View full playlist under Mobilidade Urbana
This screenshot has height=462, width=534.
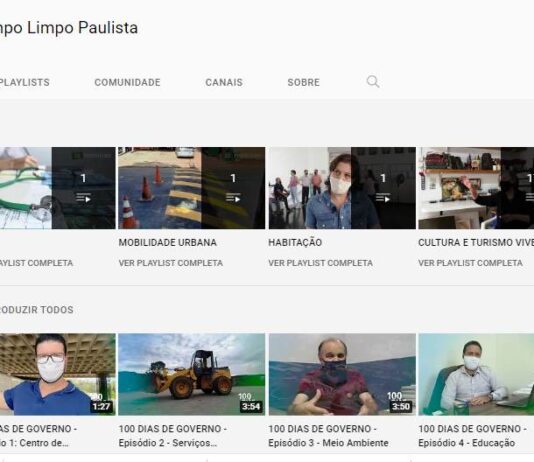coord(171,263)
